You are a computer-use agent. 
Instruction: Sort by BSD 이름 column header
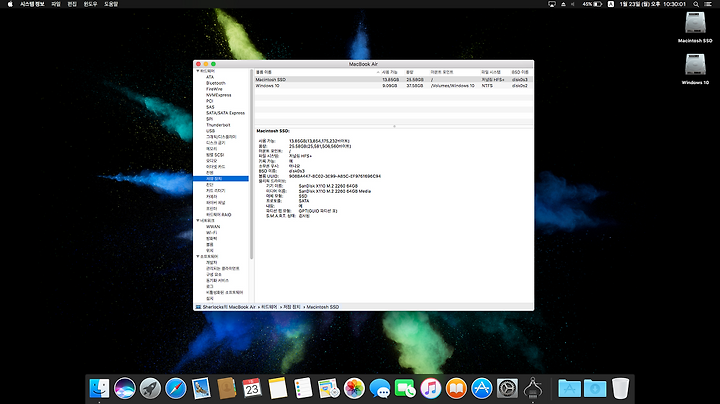click(x=520, y=72)
